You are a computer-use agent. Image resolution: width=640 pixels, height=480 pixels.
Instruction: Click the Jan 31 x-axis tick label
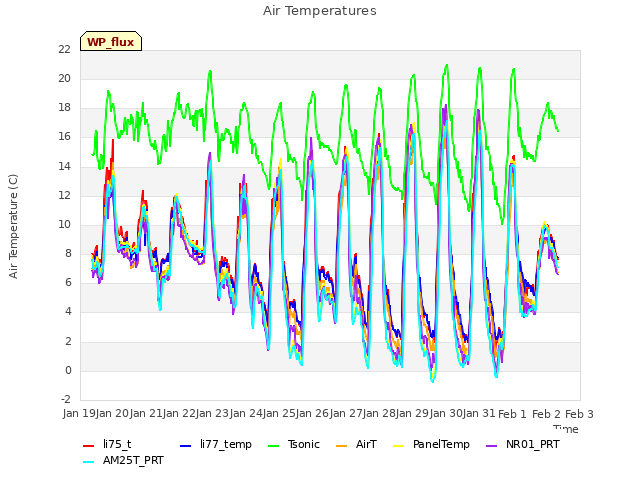[480, 413]
